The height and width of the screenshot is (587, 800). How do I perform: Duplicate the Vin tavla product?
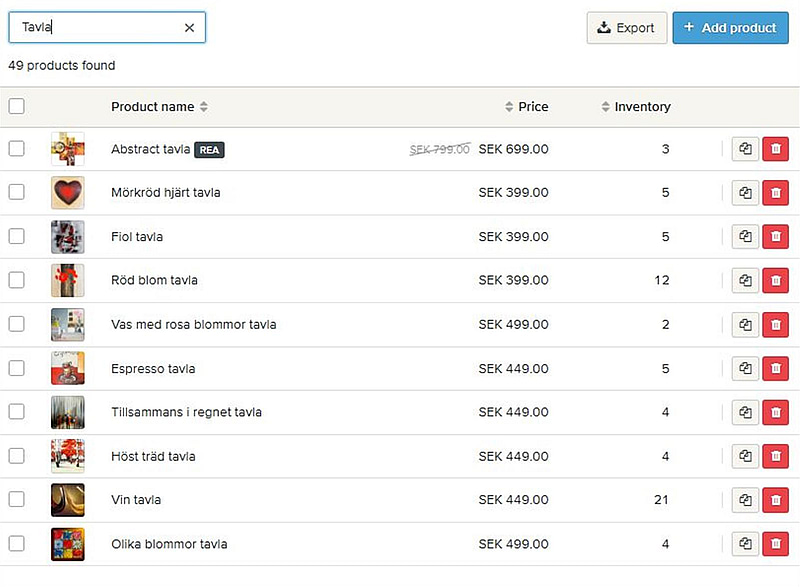click(x=745, y=500)
